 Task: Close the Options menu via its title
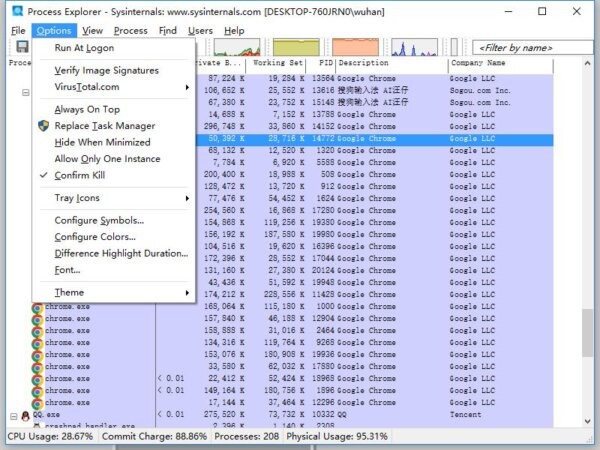click(x=54, y=31)
